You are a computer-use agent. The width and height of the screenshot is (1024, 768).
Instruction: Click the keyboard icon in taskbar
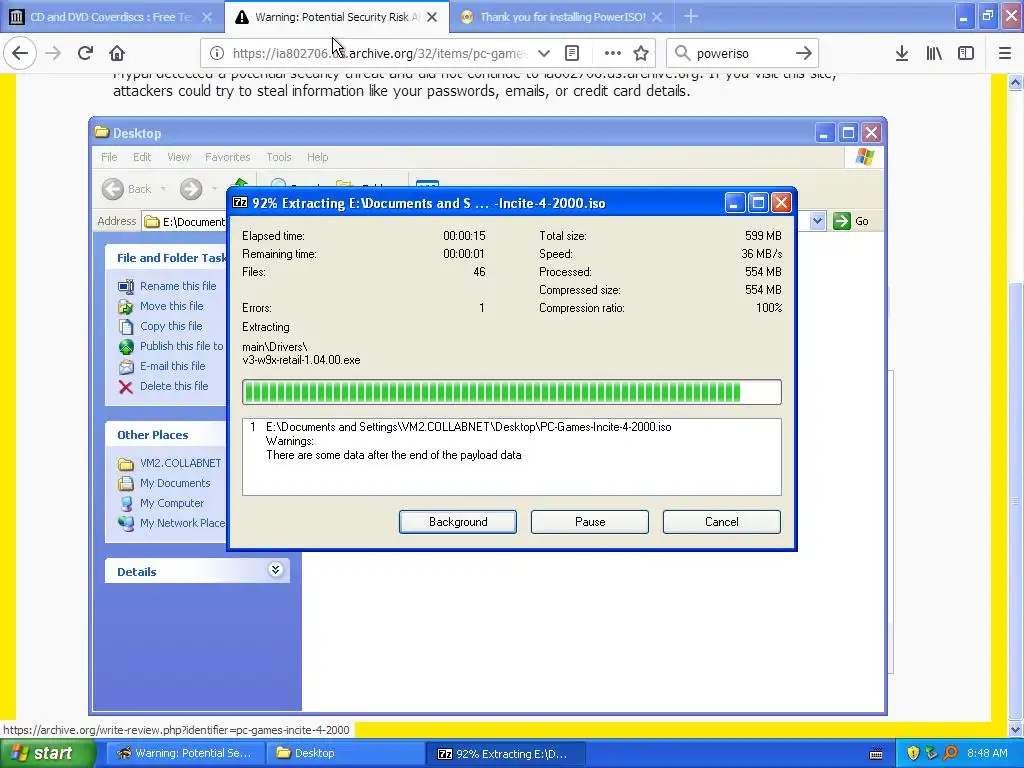coord(876,754)
